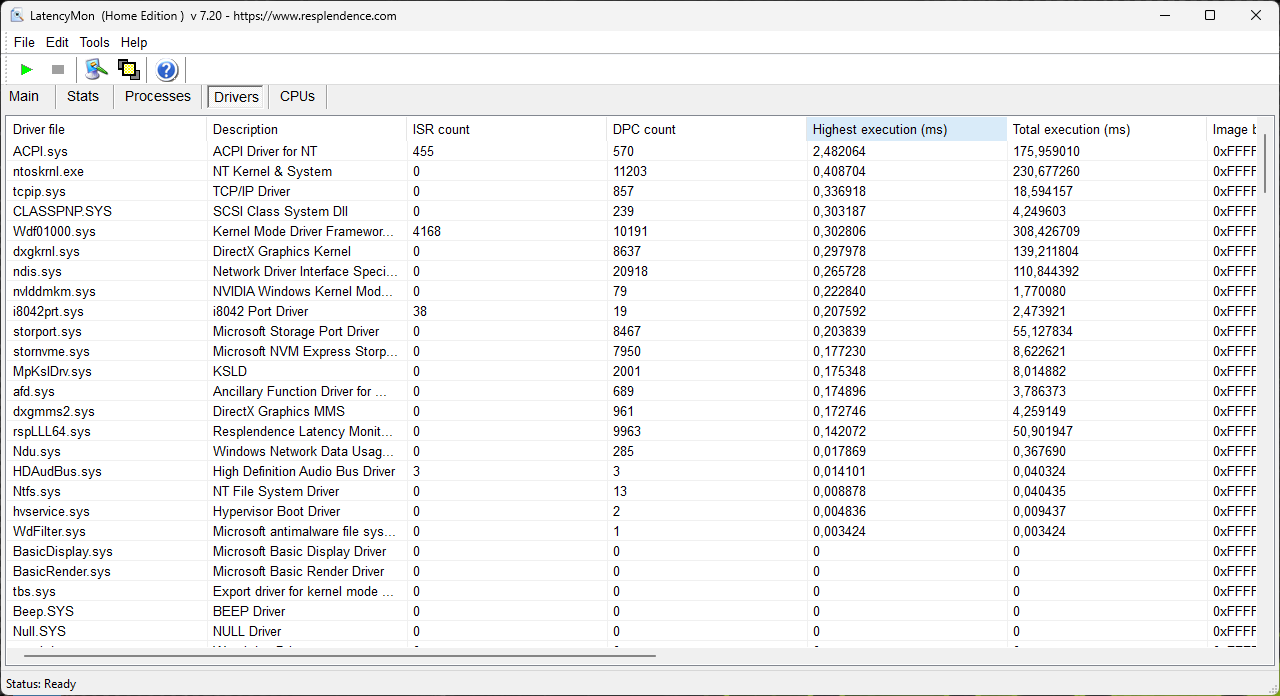1280x696 pixels.
Task: Select the nvlddmkm.sys driver row
Action: point(632,291)
